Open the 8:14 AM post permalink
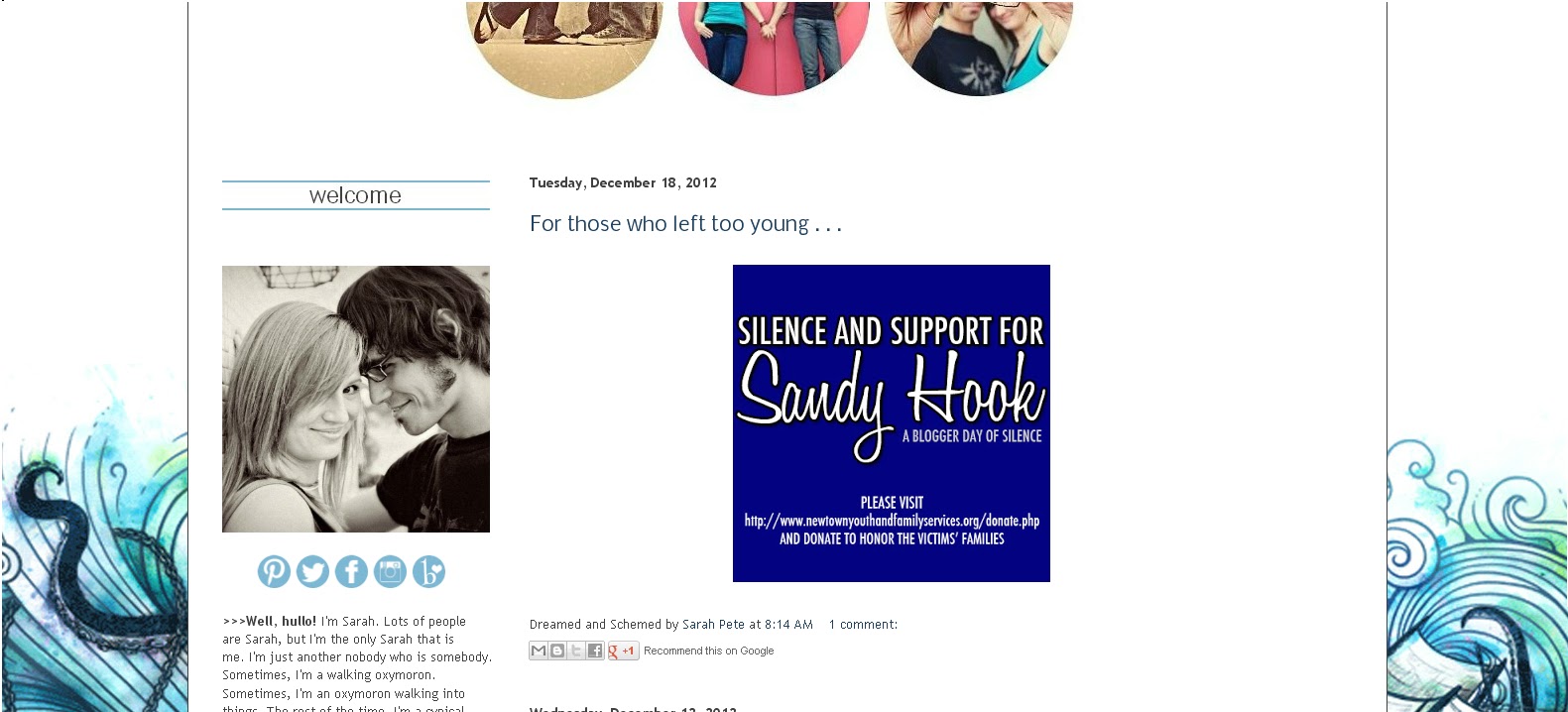1568x712 pixels. [x=788, y=625]
